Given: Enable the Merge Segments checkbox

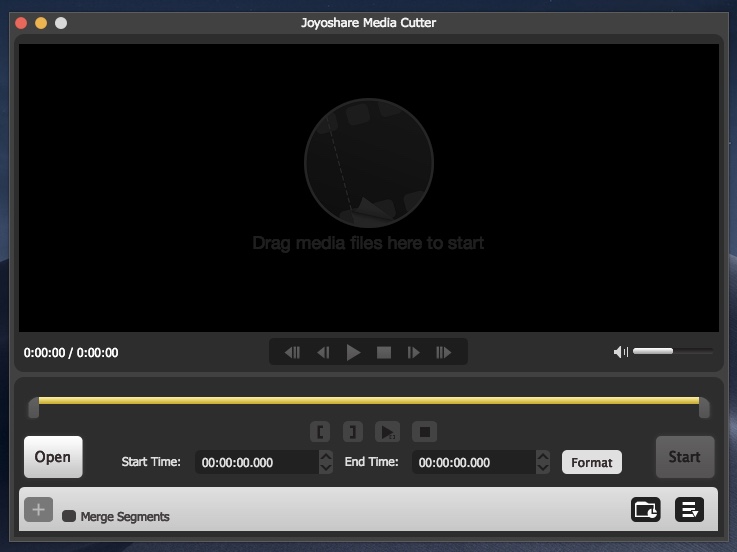Looking at the screenshot, I should pos(69,516).
